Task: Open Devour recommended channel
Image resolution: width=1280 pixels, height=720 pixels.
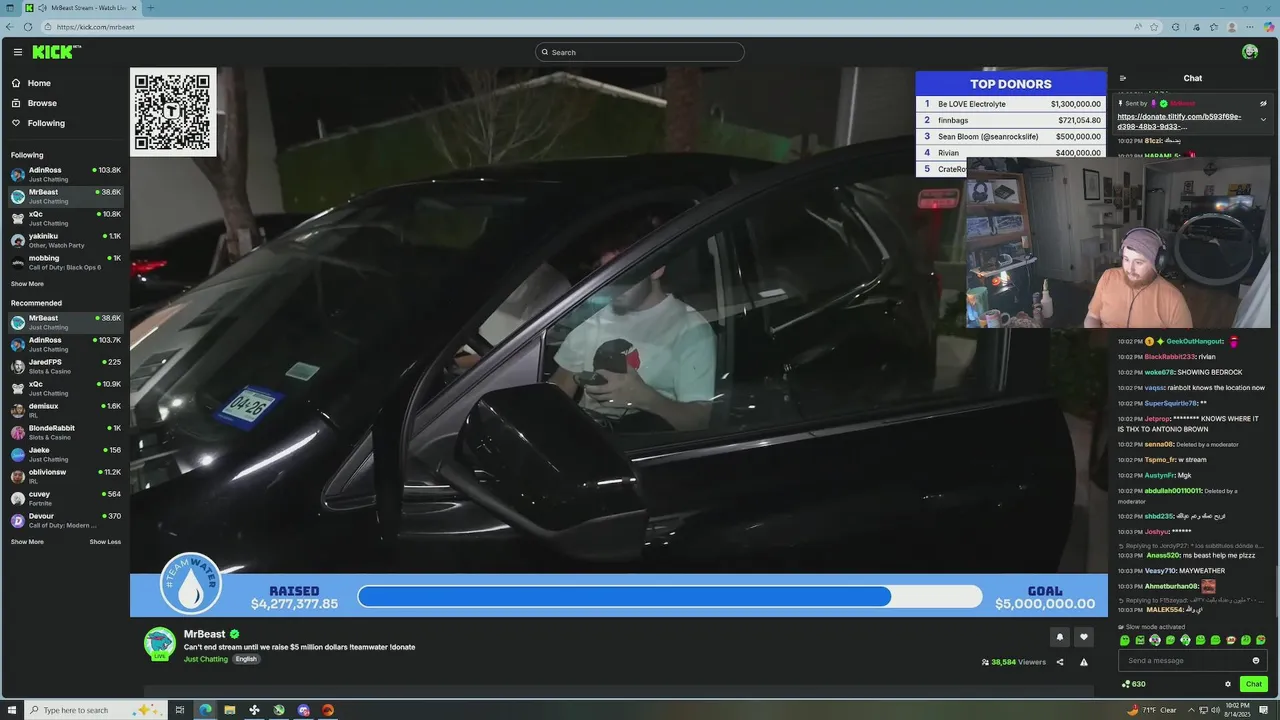Action: click(x=65, y=520)
